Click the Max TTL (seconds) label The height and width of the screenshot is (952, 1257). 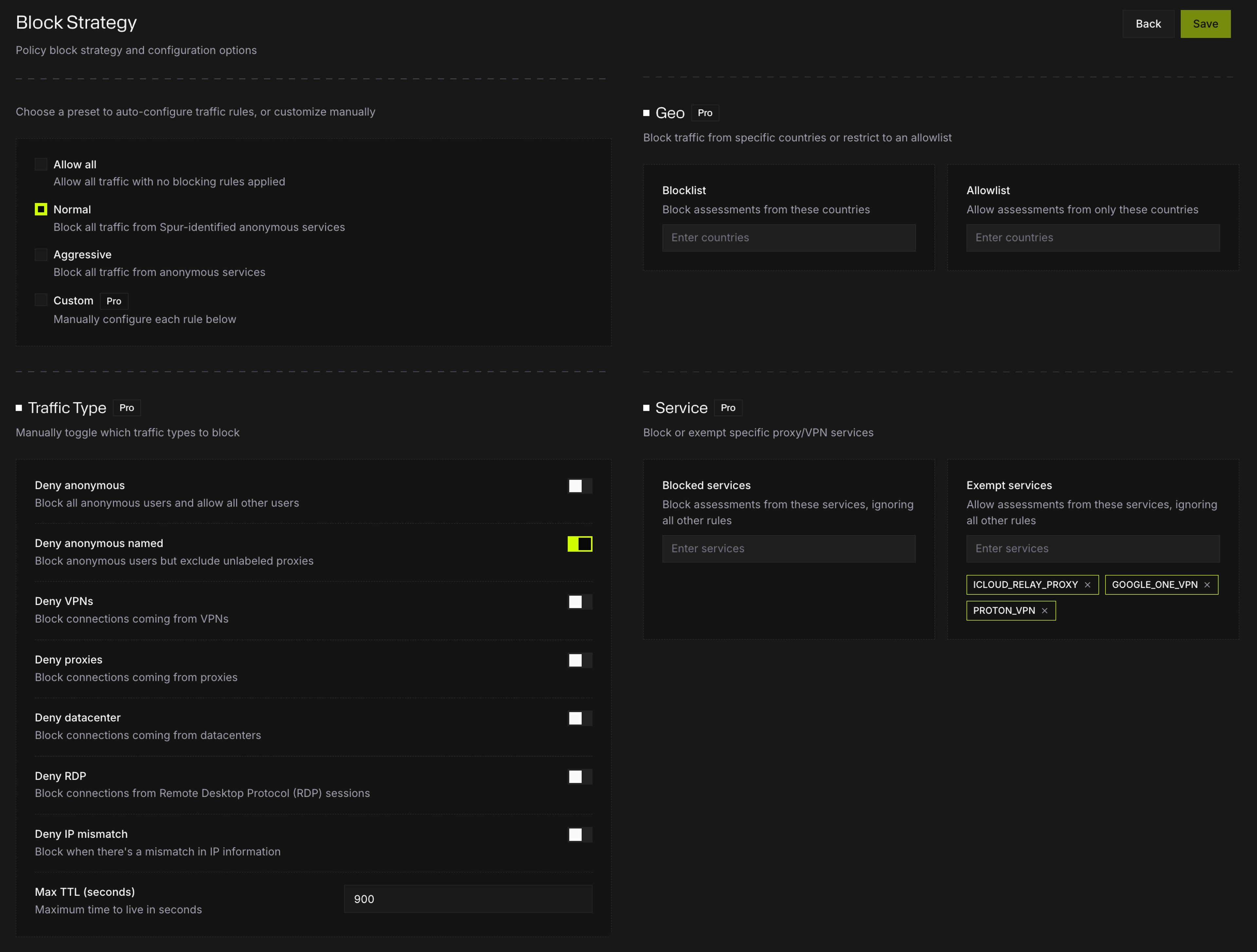click(x=85, y=892)
